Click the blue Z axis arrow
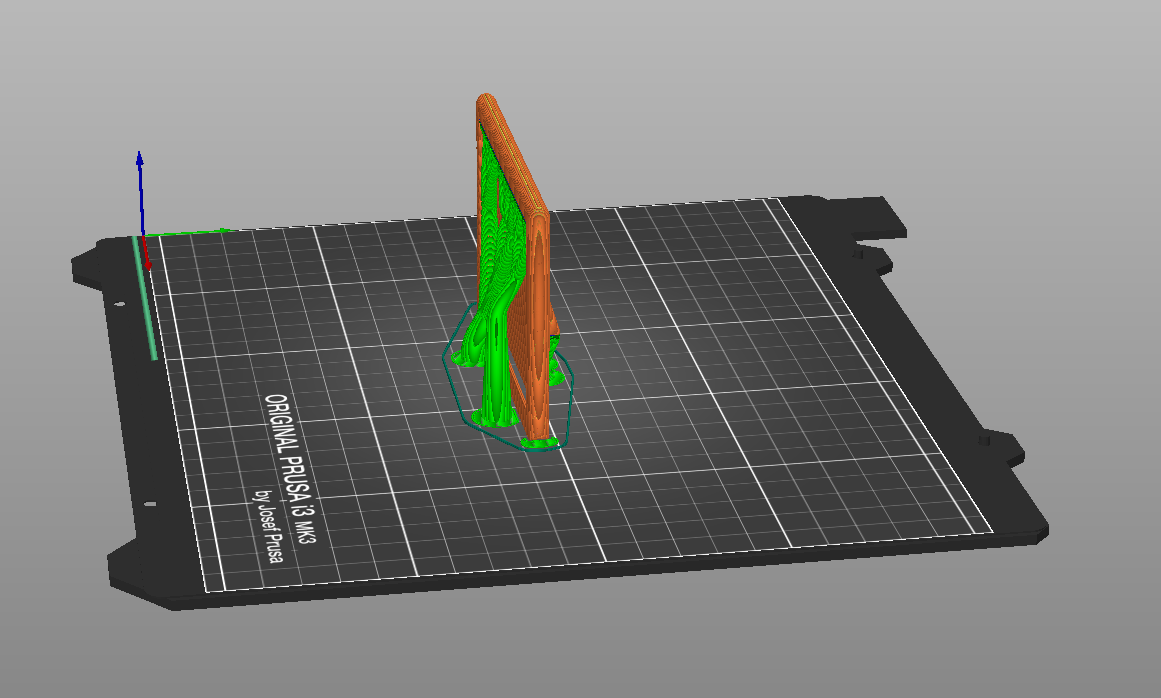1161x698 pixels. (x=140, y=192)
